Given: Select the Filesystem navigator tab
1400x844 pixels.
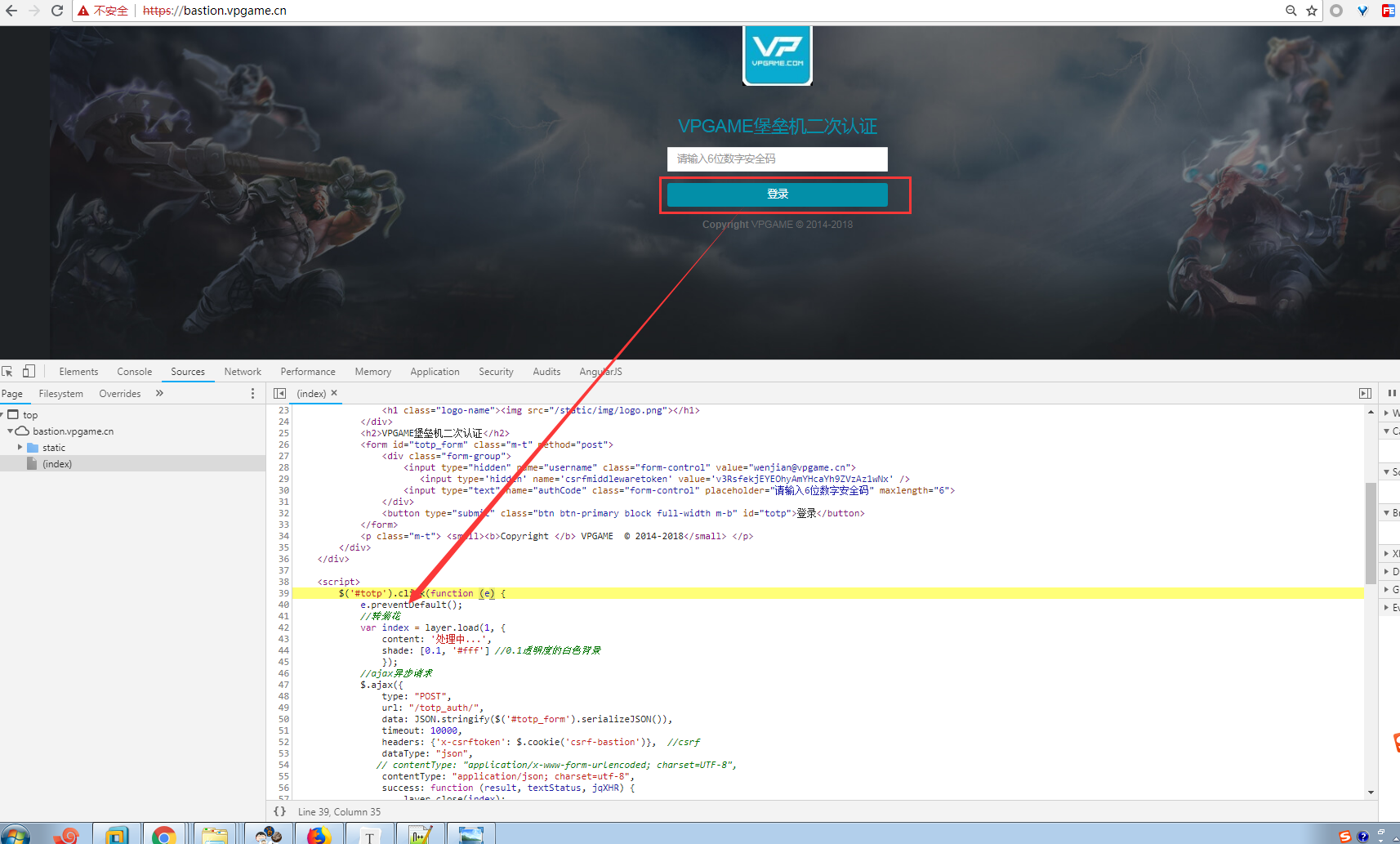Looking at the screenshot, I should (61, 394).
